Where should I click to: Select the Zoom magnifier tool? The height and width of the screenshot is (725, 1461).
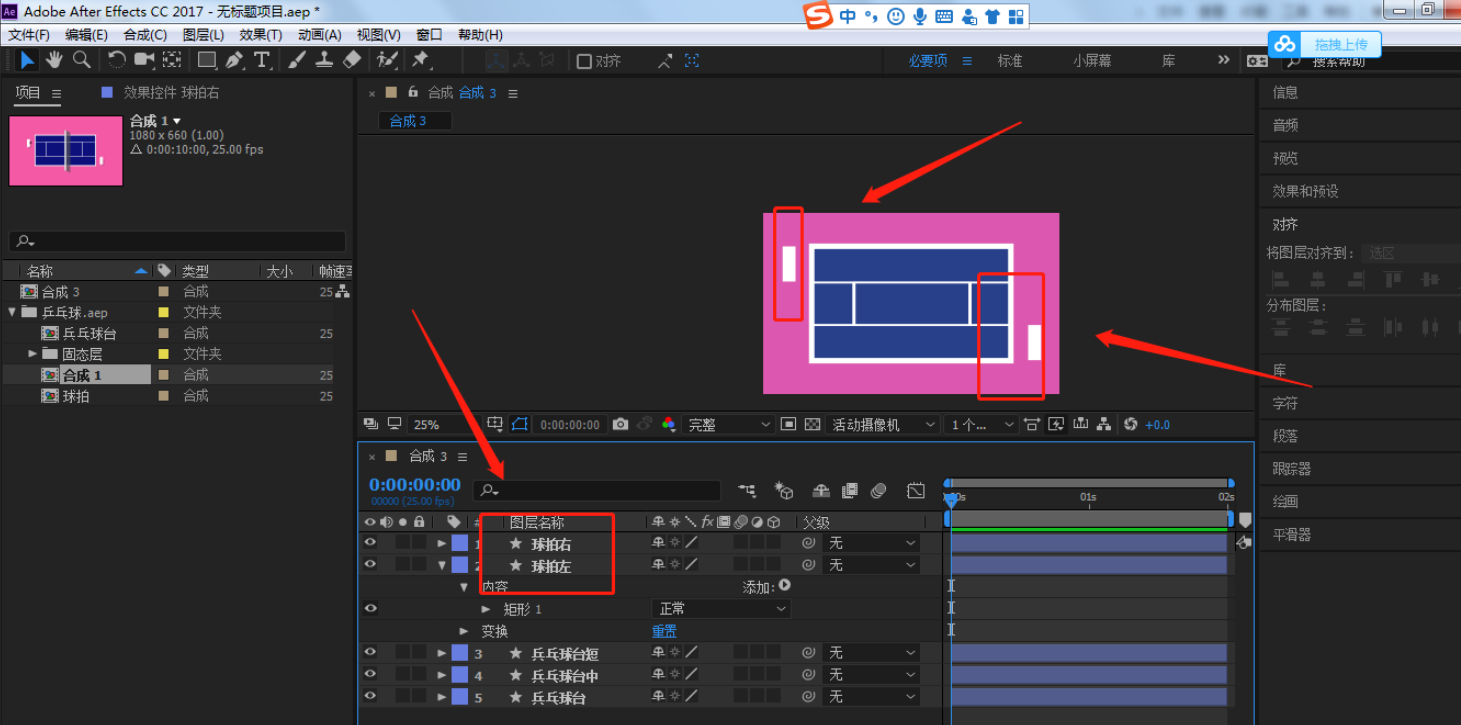click(81, 60)
